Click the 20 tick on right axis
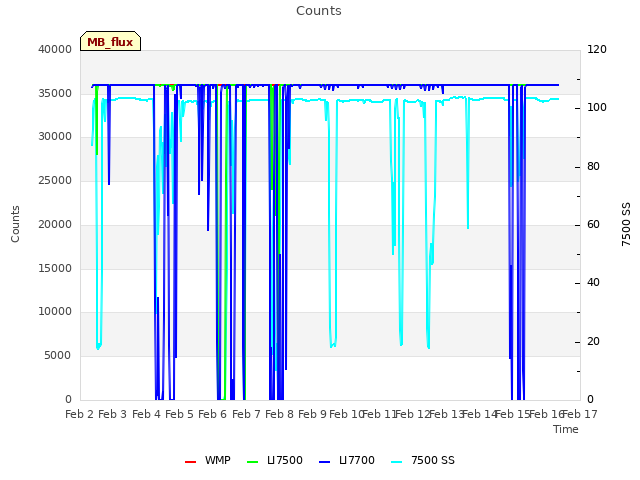This screenshot has width=640, height=480. (593, 342)
